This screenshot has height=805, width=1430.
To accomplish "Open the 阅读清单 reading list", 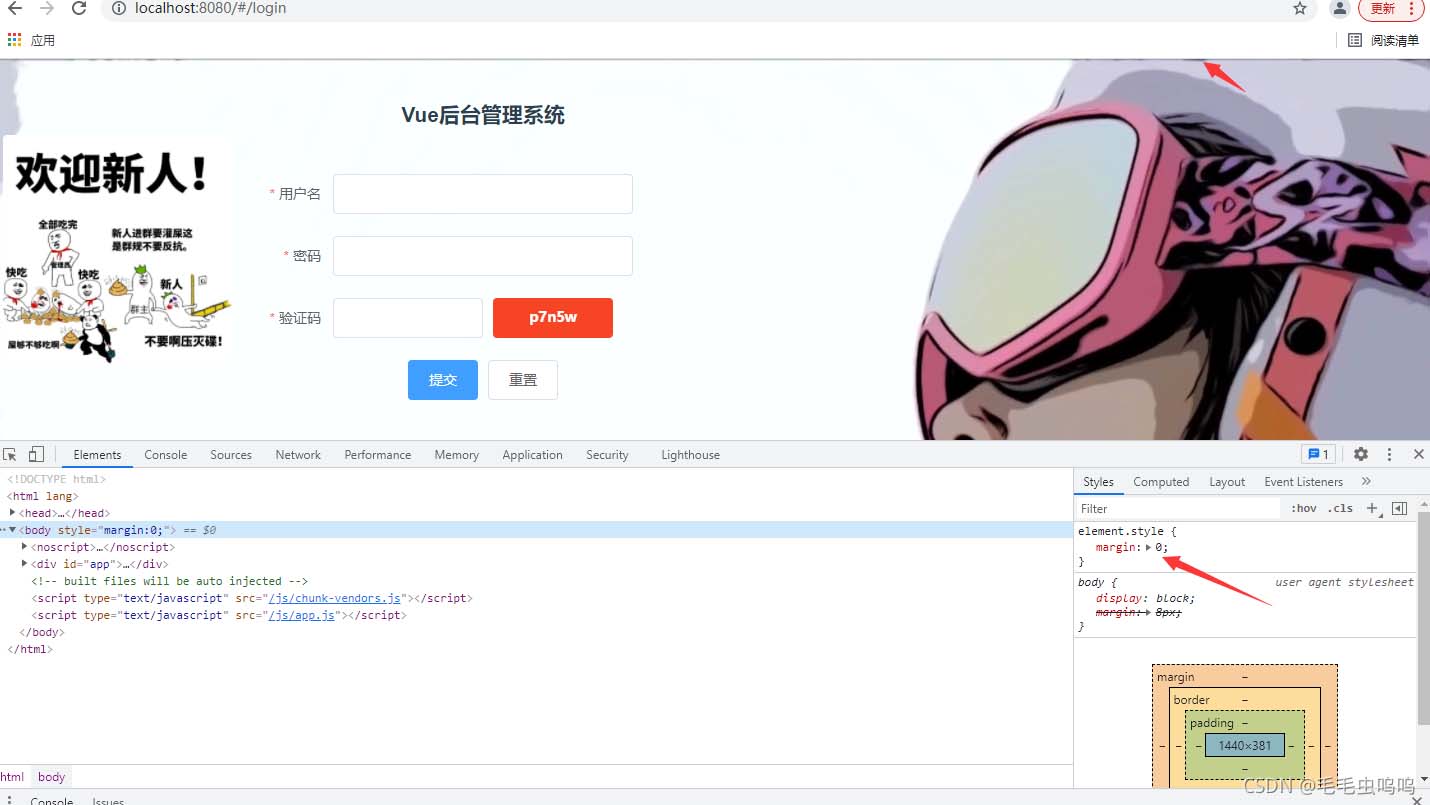I will pos(1383,40).
